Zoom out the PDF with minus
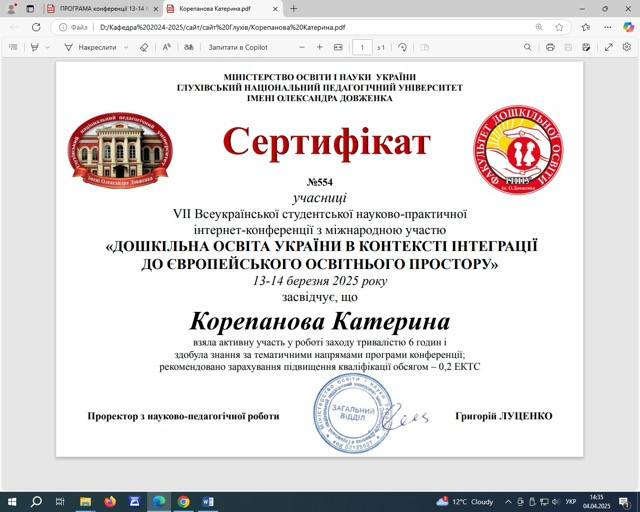Image resolution: width=640 pixels, height=512 pixels. point(302,47)
